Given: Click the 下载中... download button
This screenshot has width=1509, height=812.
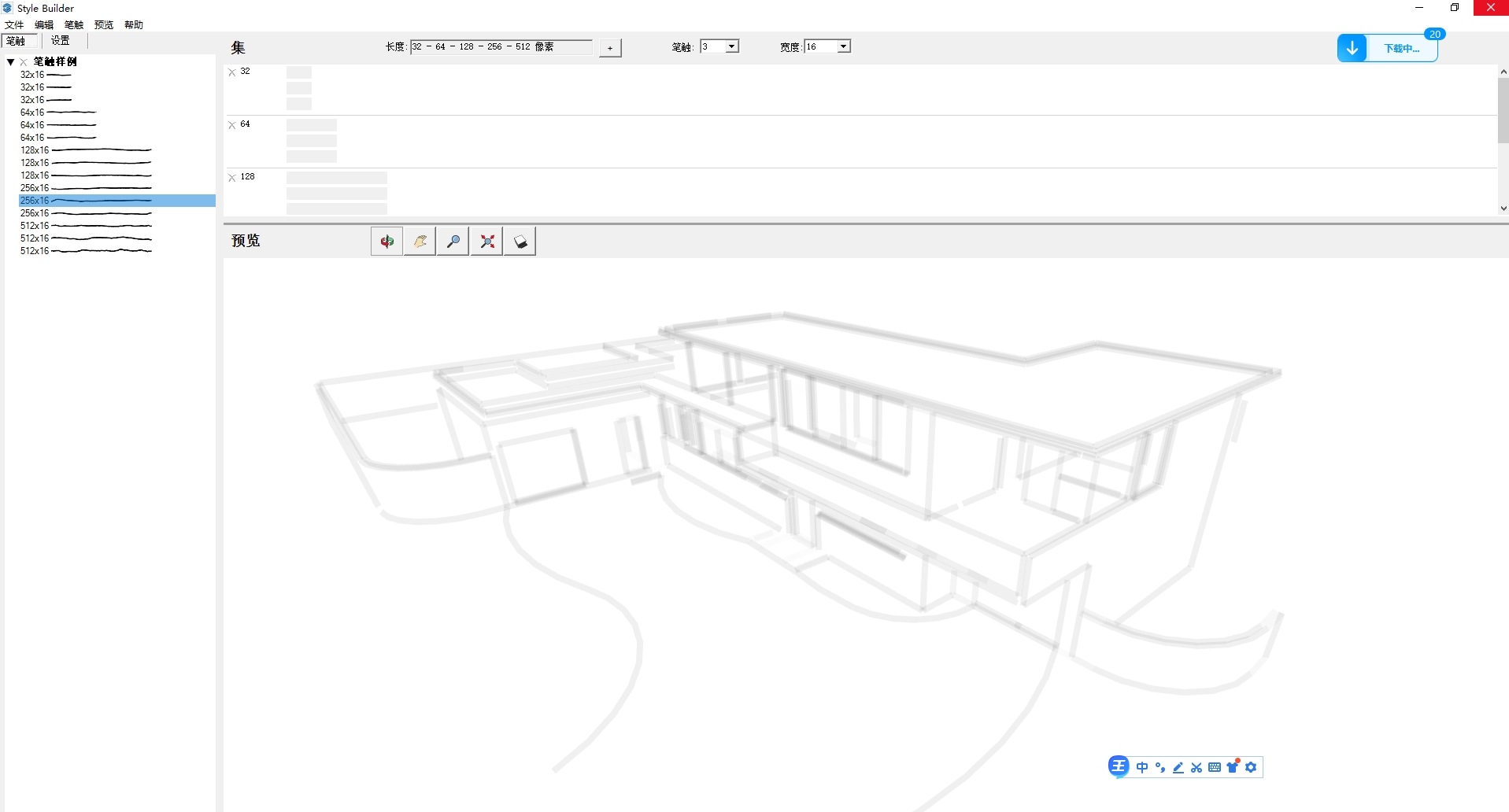Looking at the screenshot, I should [x=1401, y=49].
